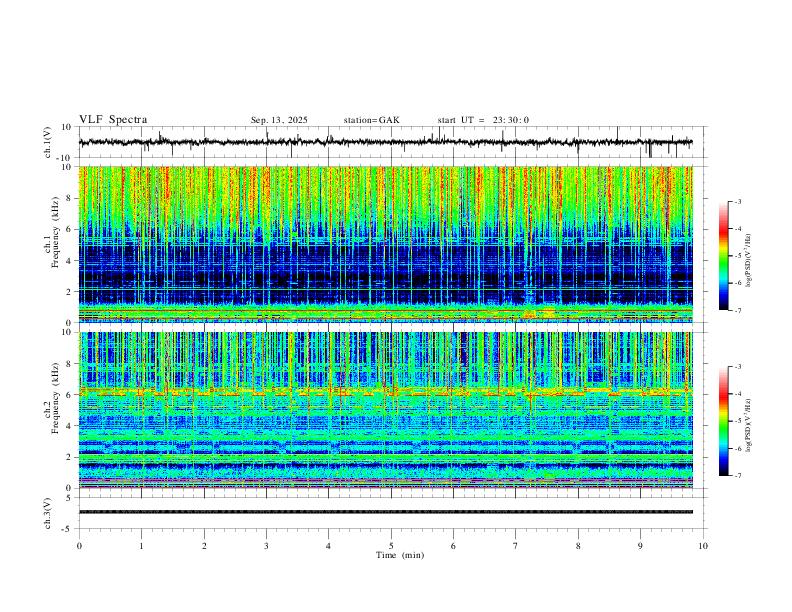This screenshot has height=612, width=792.
Task: Click the ch.1 color bar "log(PSD)(V²/Hz)" label
Action: 749,261
